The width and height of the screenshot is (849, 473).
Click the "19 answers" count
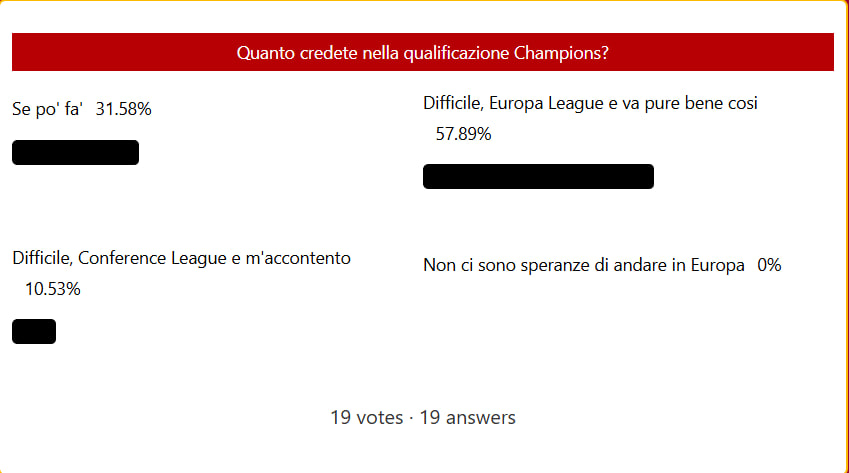(x=468, y=417)
